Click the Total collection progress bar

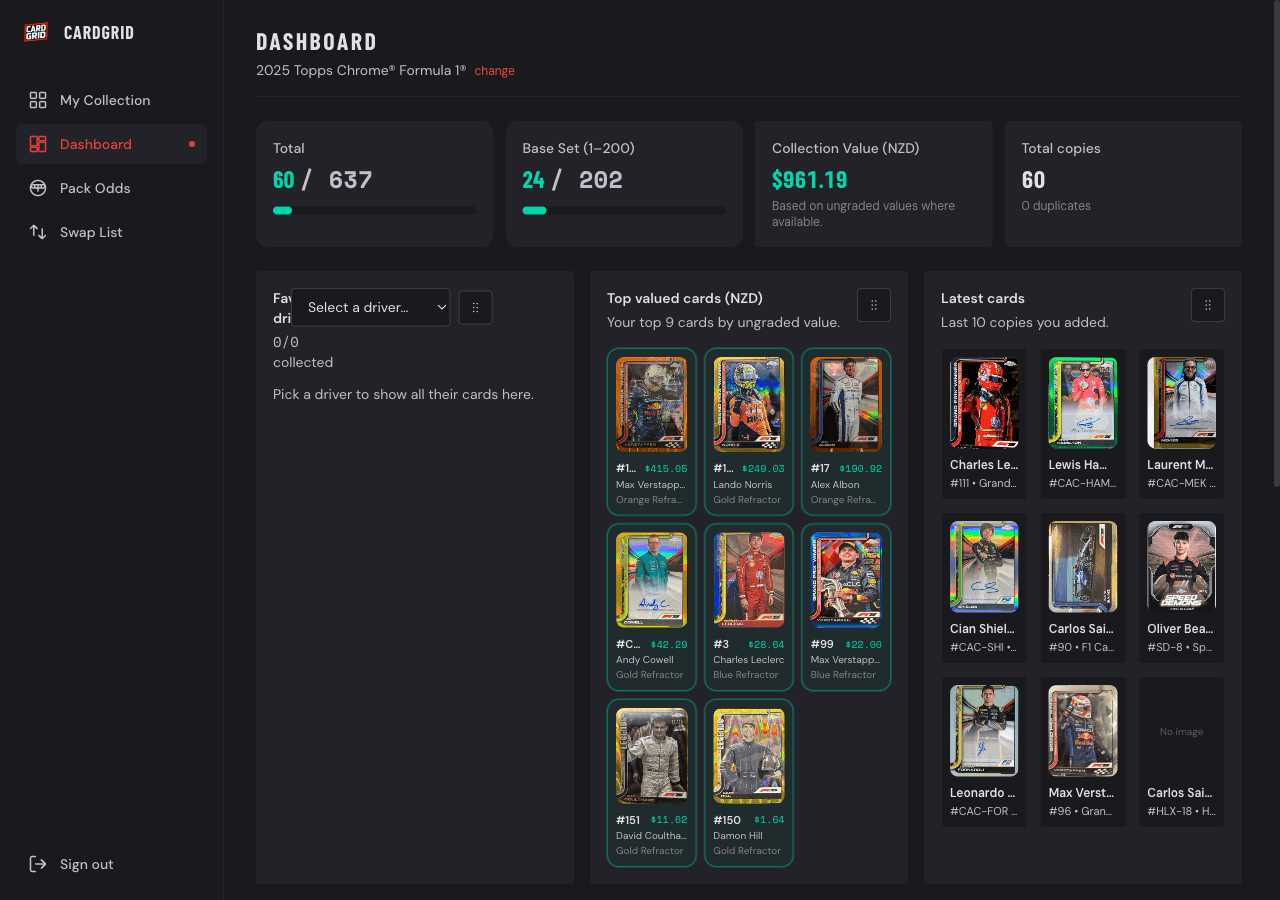pyautogui.click(x=374, y=210)
